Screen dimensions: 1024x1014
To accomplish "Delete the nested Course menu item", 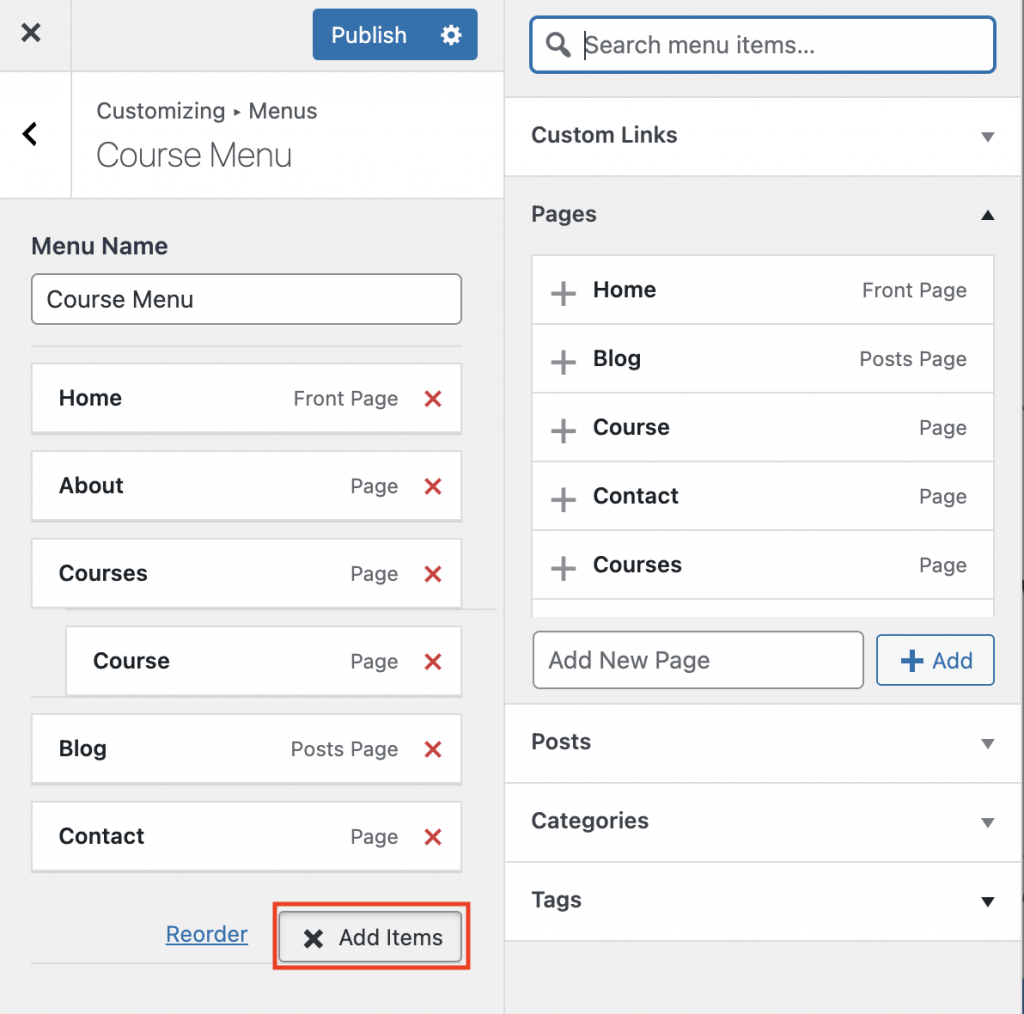I will tap(432, 661).
